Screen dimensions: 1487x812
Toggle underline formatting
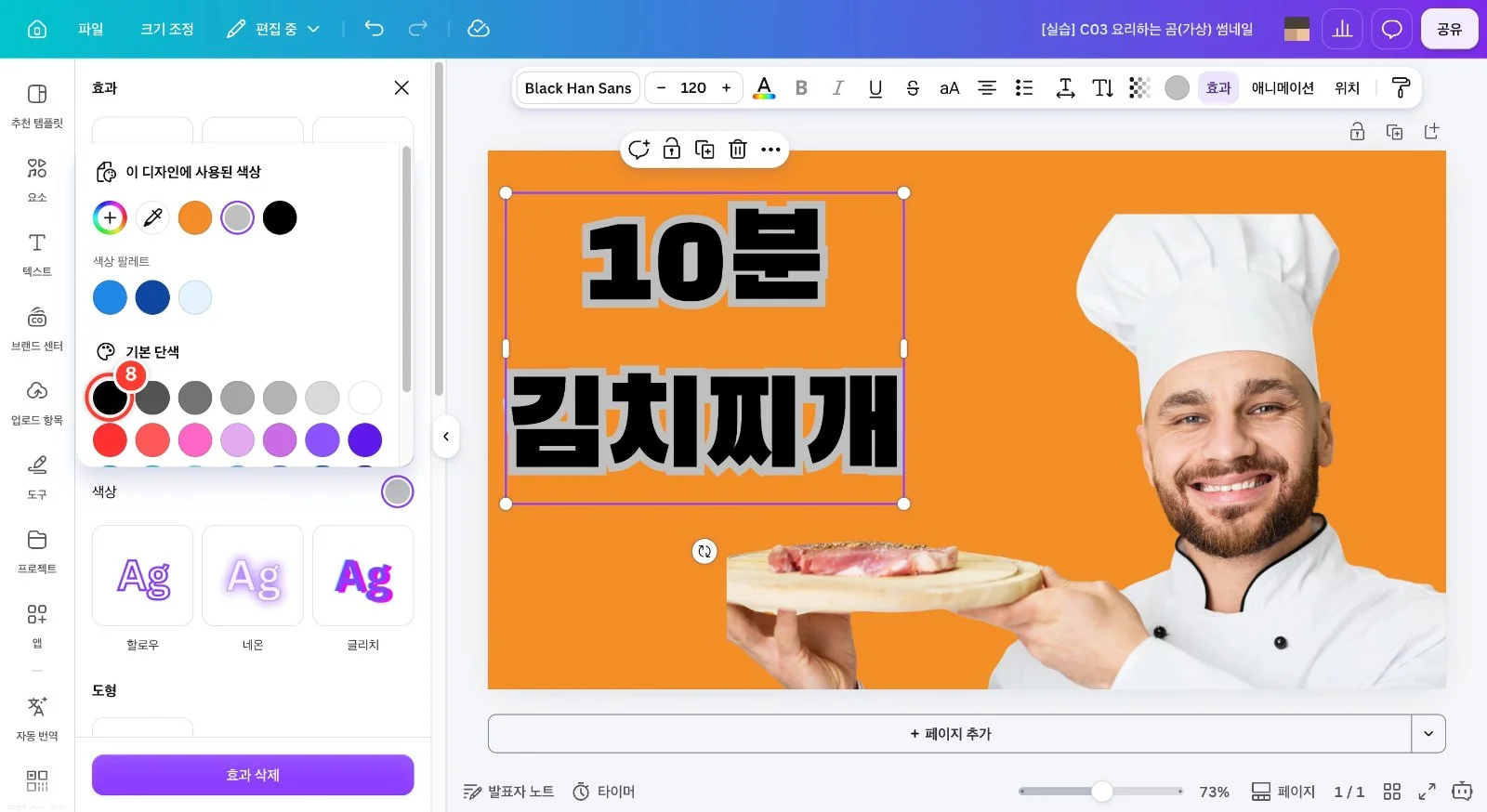coord(875,88)
